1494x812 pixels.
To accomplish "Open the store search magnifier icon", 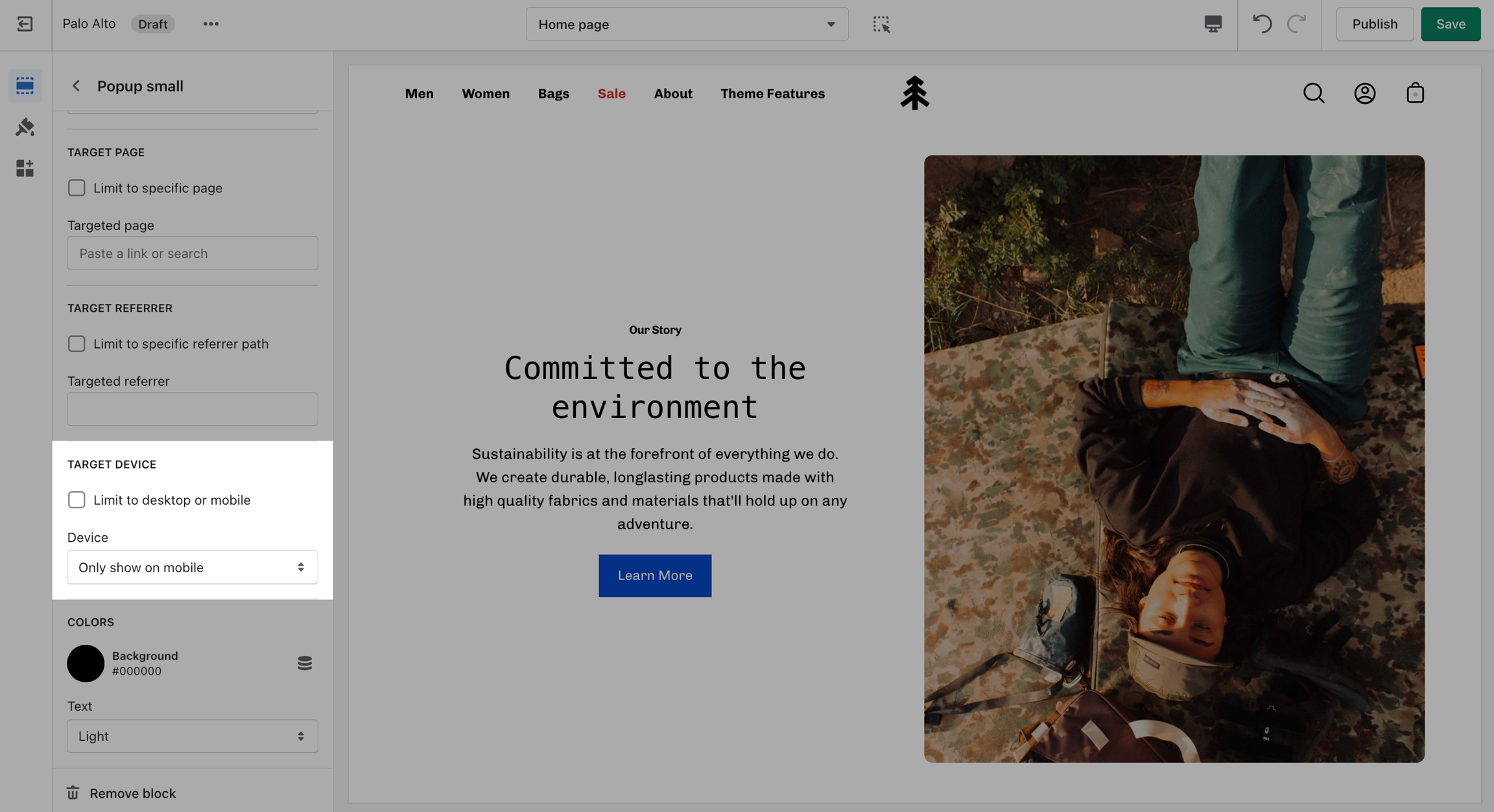I will [1314, 93].
